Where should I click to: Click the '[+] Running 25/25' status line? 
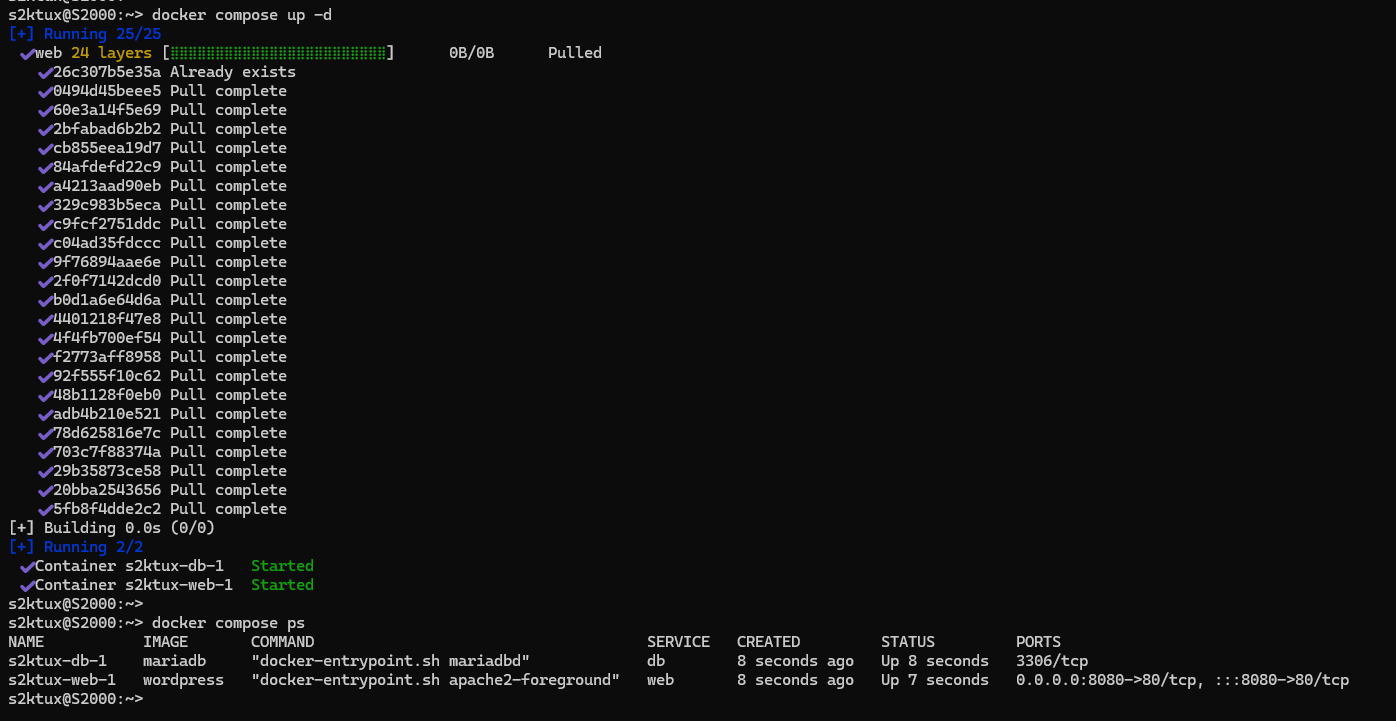click(85, 34)
